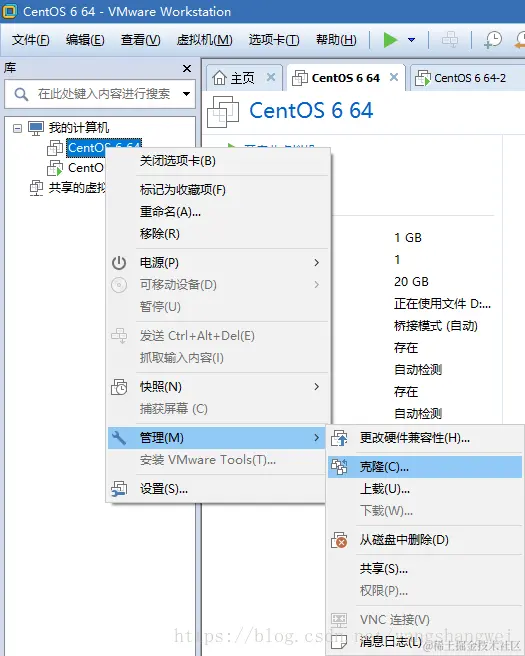The image size is (525, 656).
Task: Expand the 管理(M) submenu arrow
Action: tap(317, 438)
